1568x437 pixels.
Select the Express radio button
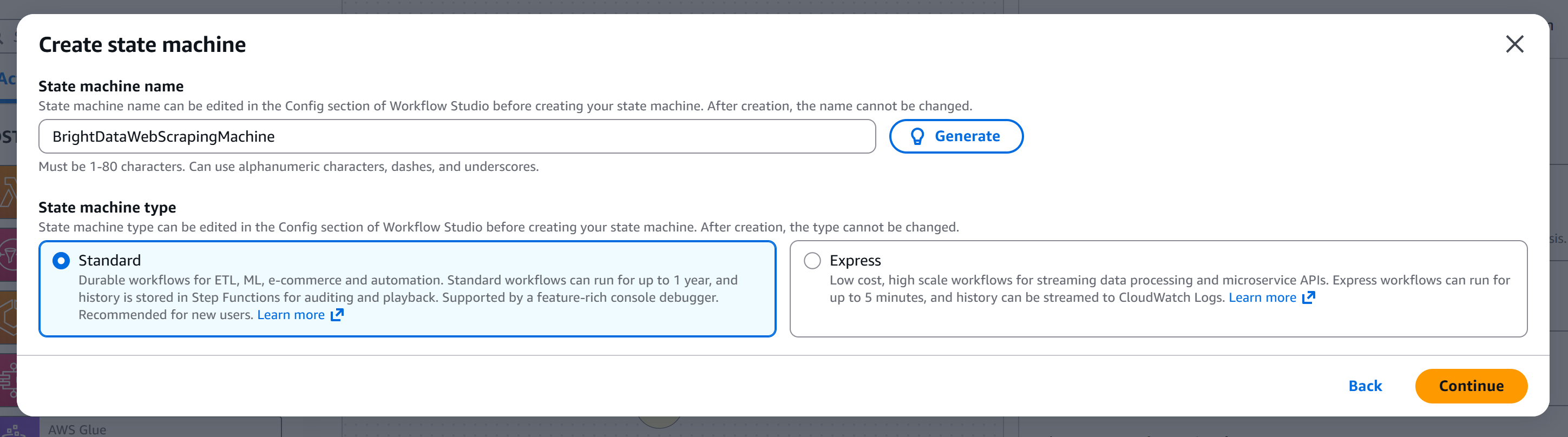[812, 261]
